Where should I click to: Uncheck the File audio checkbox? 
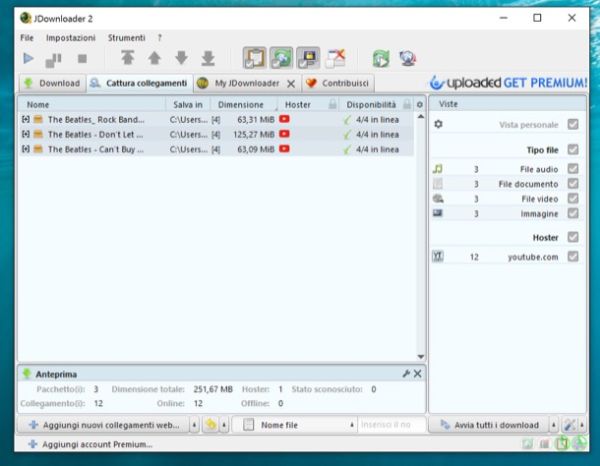tap(573, 168)
